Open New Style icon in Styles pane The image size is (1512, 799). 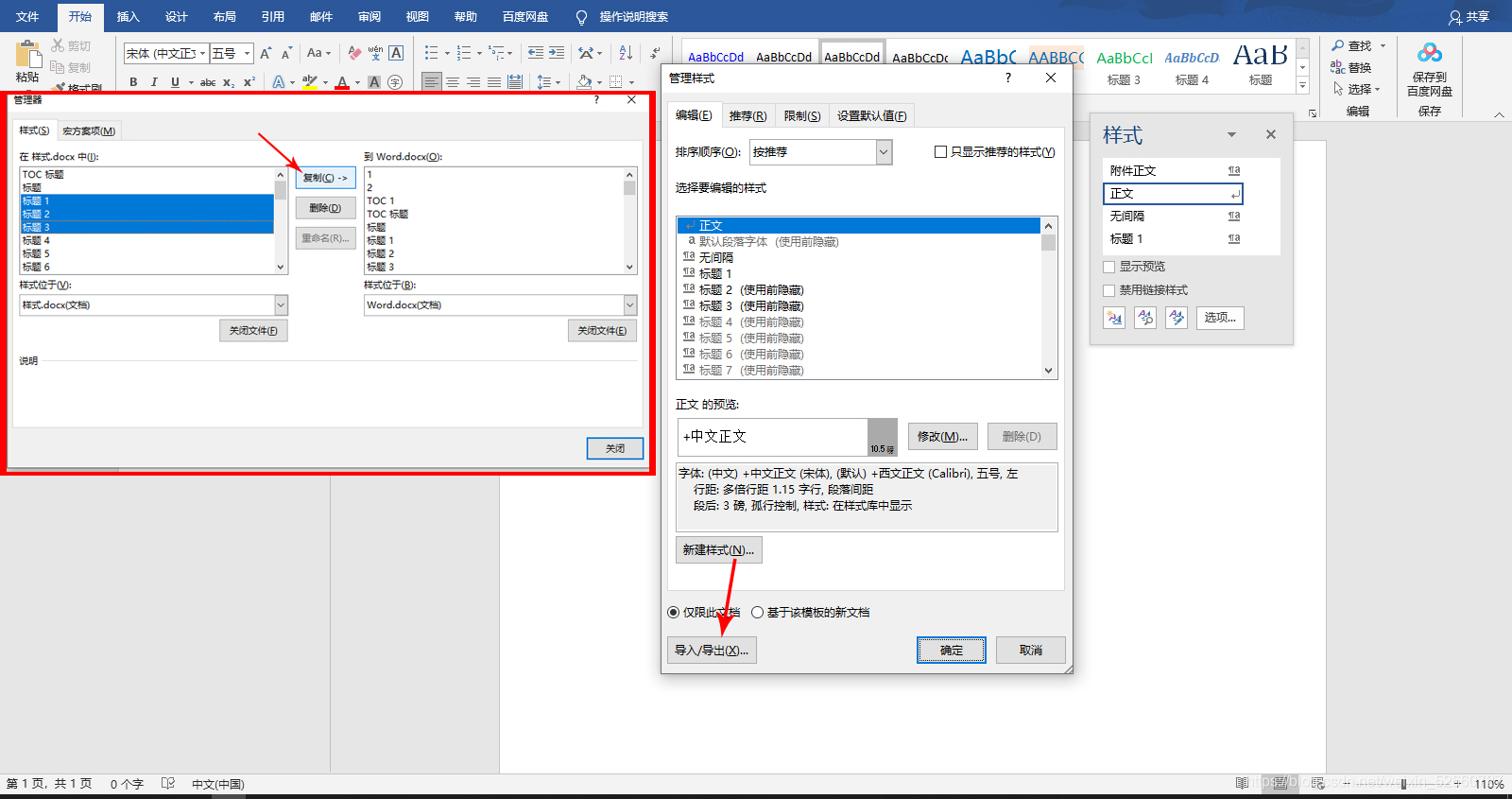1114,318
